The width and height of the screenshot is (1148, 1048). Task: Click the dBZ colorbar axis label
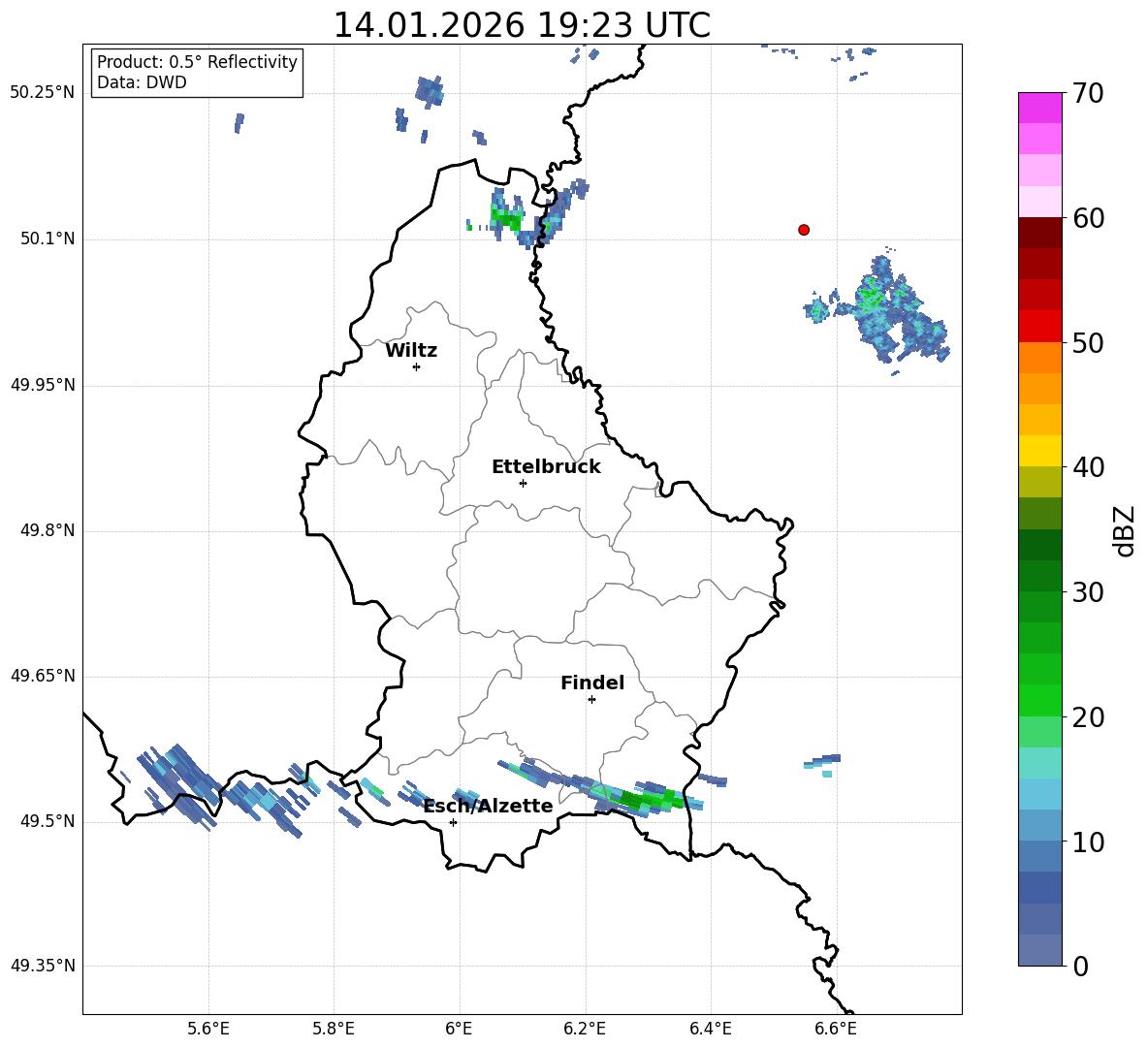pyautogui.click(x=1125, y=530)
